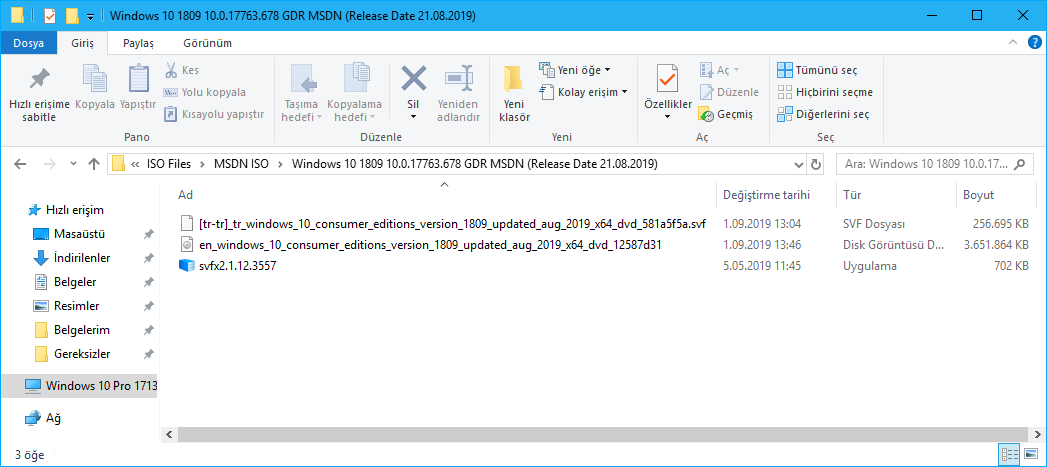Viewport: 1047px width, 467px height.
Task: Open Taşıma hedefi move-to dropdown
Action: pos(302,94)
